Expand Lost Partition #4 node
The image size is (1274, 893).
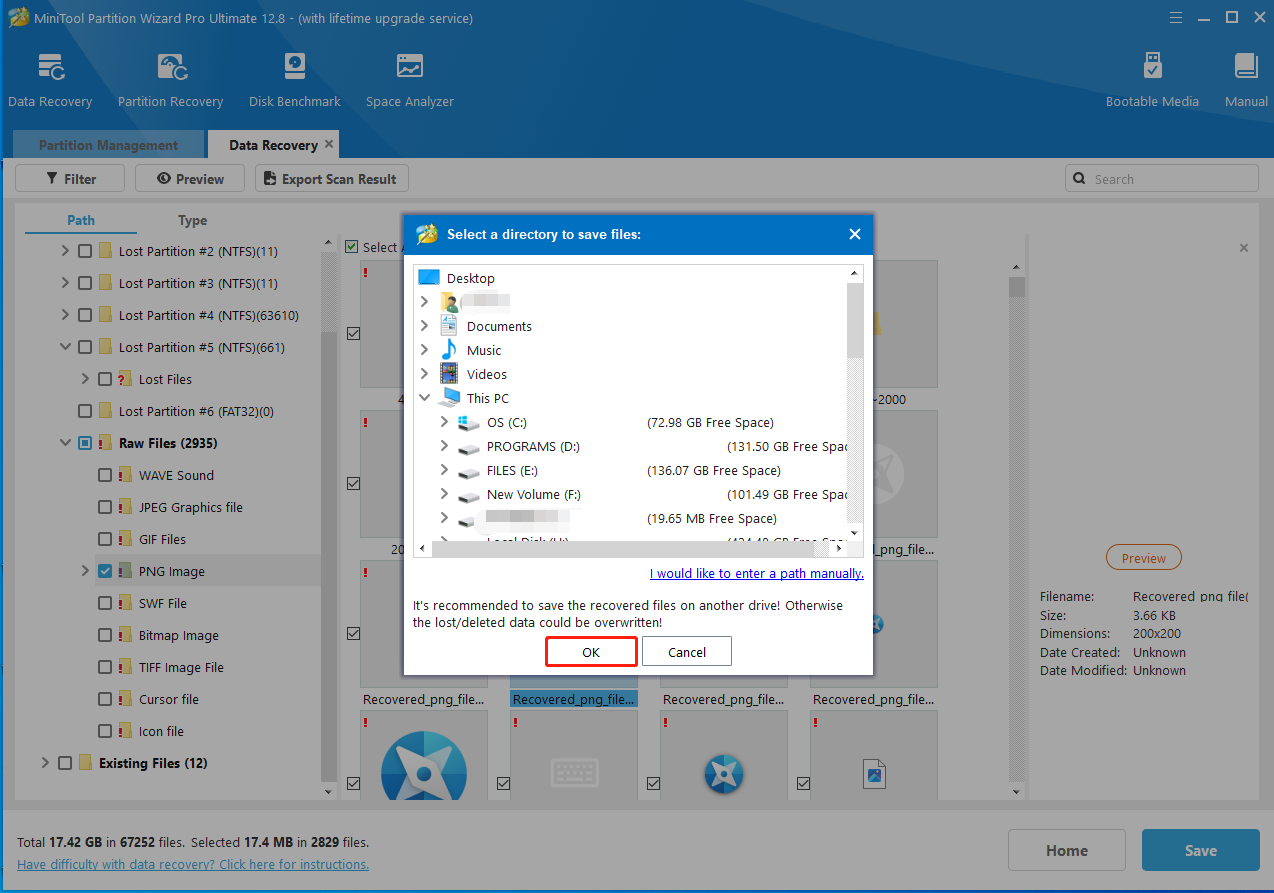pyautogui.click(x=65, y=315)
